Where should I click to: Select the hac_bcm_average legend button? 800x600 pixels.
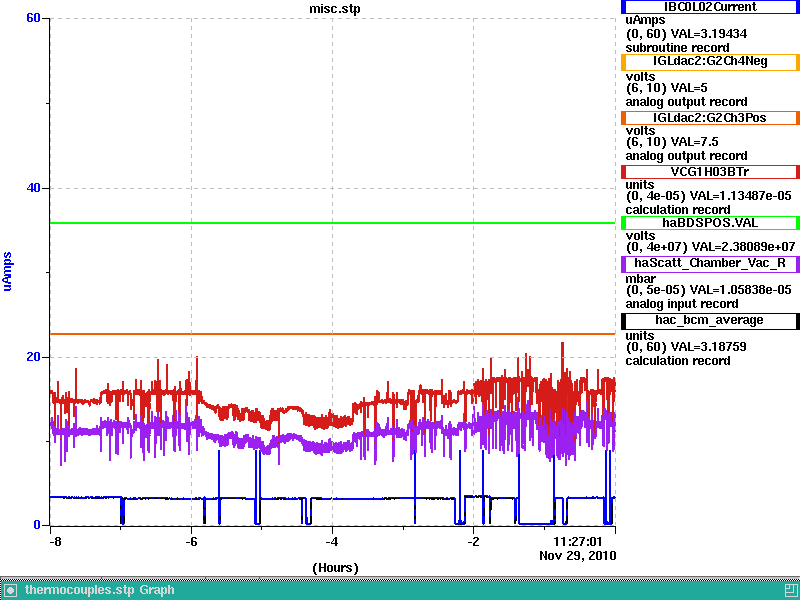tap(710, 321)
